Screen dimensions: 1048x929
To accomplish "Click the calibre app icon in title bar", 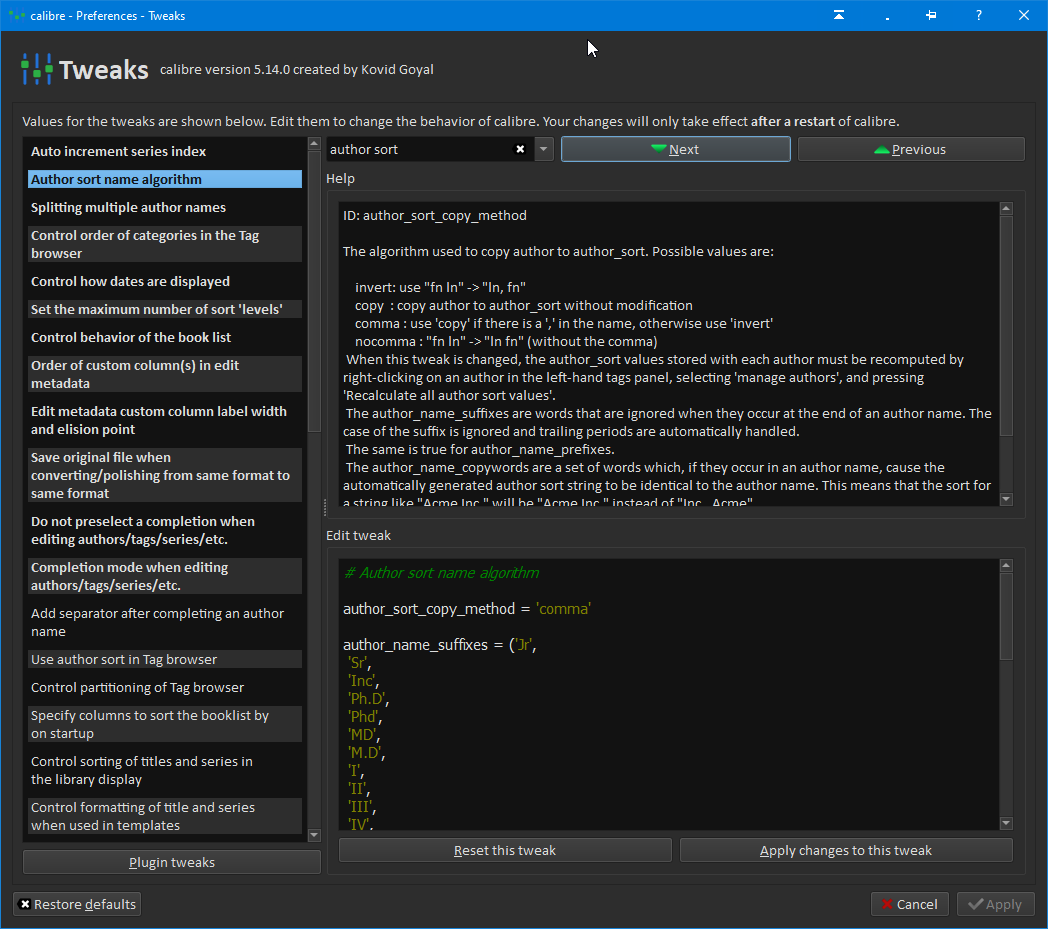I will tap(16, 15).
